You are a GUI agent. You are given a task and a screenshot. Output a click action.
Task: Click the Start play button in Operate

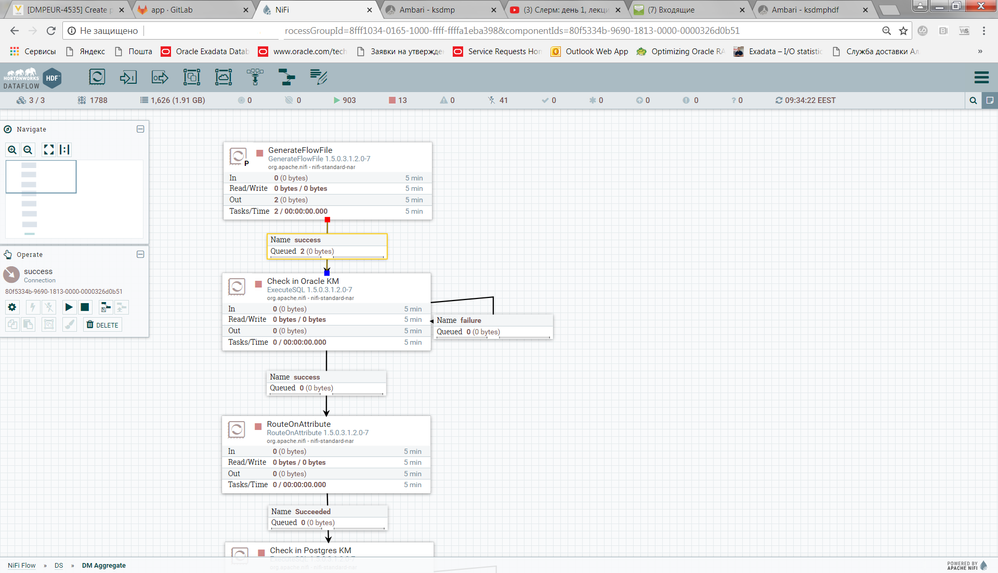pyautogui.click(x=69, y=307)
